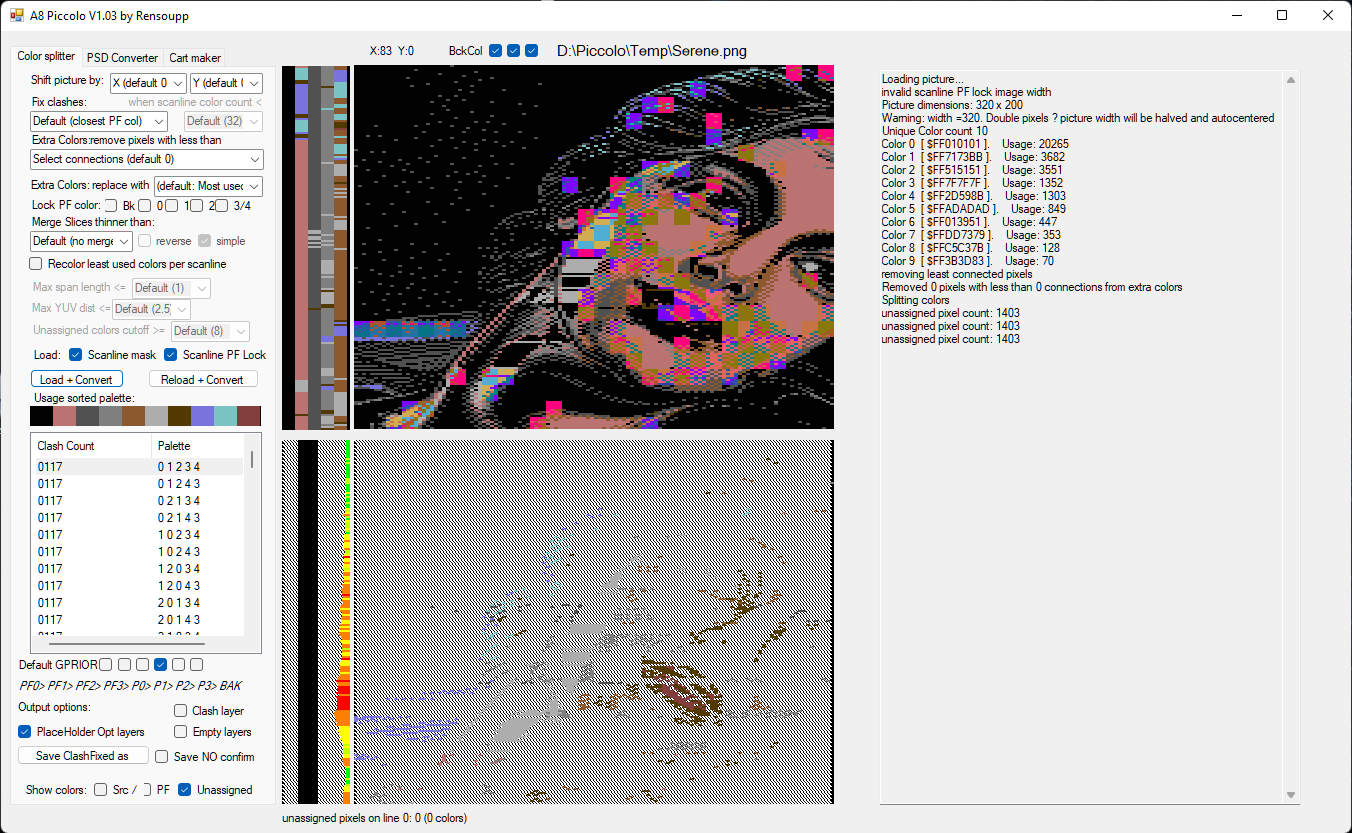1352x833 pixels.
Task: Enable the Clash layer output option
Action: tap(181, 711)
